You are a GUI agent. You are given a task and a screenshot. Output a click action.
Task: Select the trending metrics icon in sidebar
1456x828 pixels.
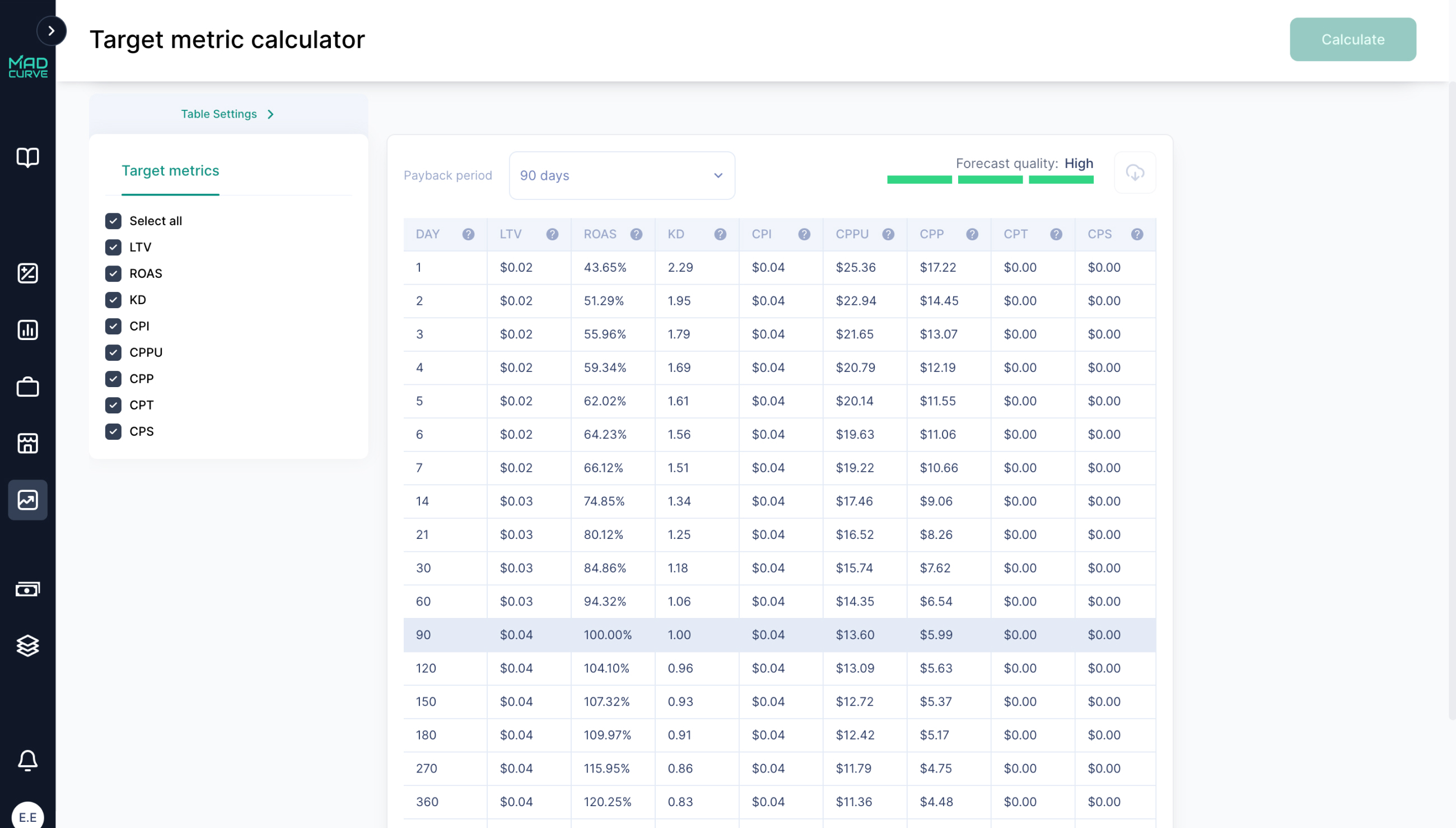coord(28,500)
